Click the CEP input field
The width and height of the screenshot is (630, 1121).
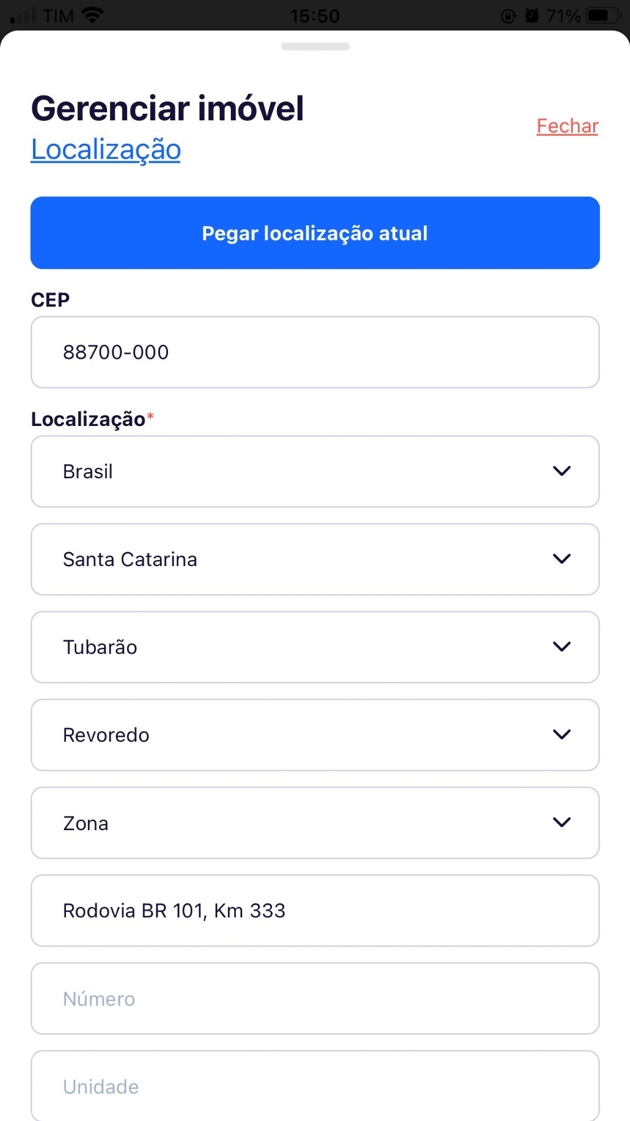point(315,352)
